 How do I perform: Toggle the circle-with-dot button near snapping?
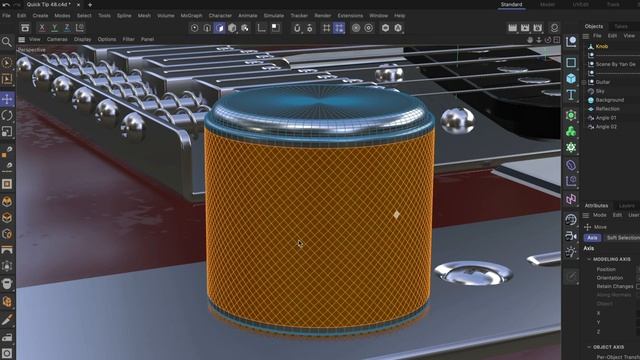coord(369,28)
